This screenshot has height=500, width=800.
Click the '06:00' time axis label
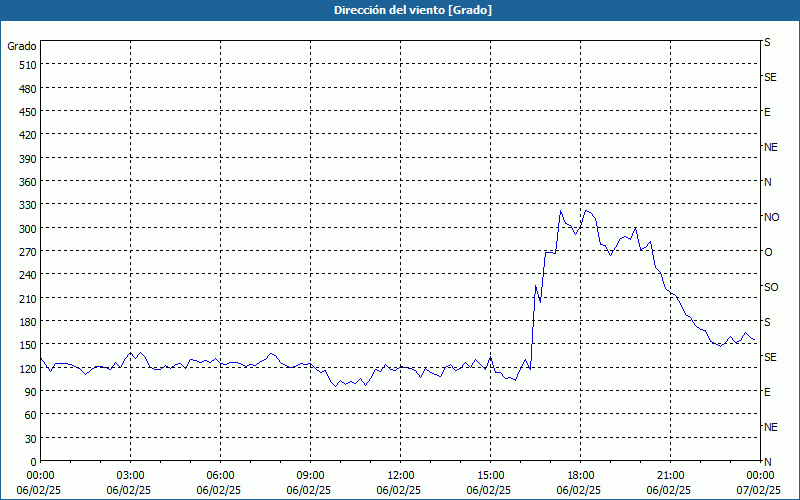[220, 476]
